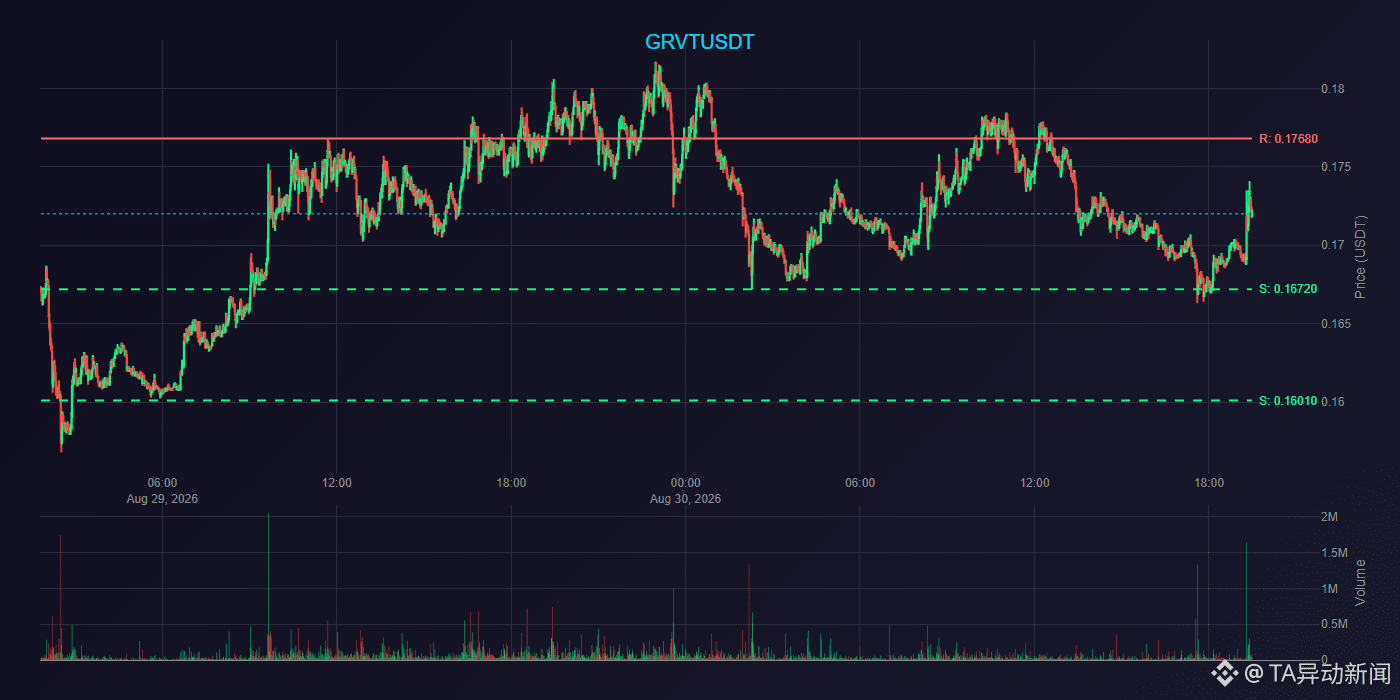Click the tallest green volume bar near 2M
This screenshot has height=700, width=1400.
268,586
